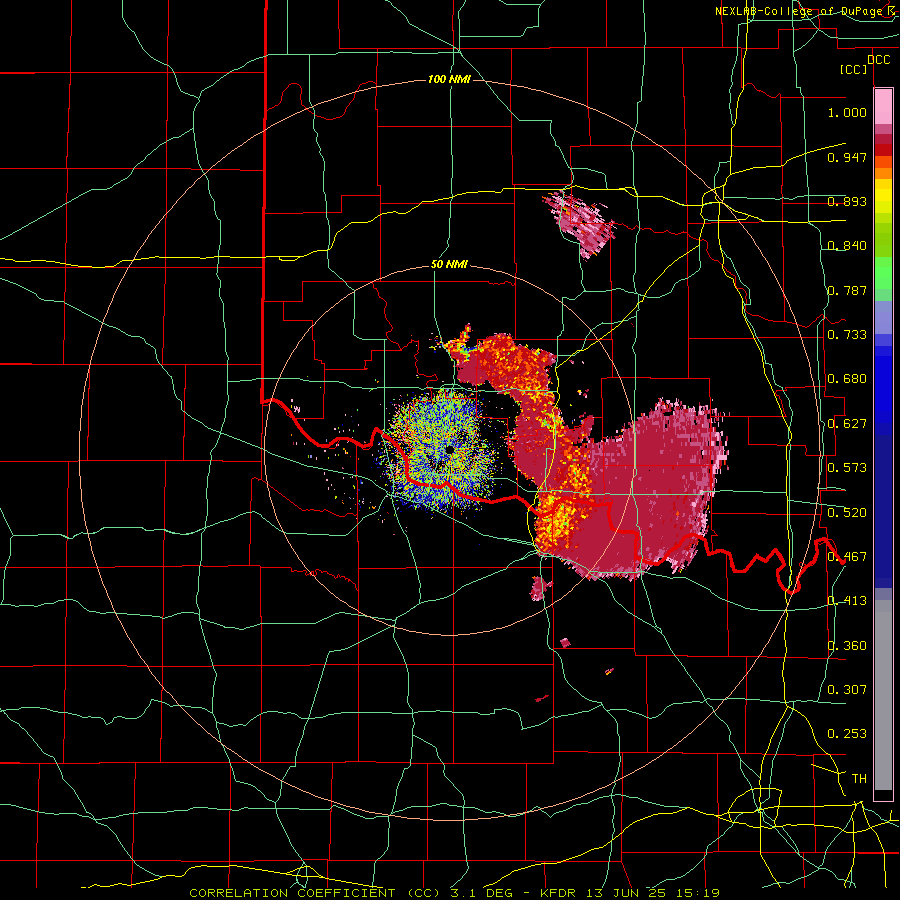The width and height of the screenshot is (900, 900).
Task: Click the 0.680 scale value
Action: 847,379
